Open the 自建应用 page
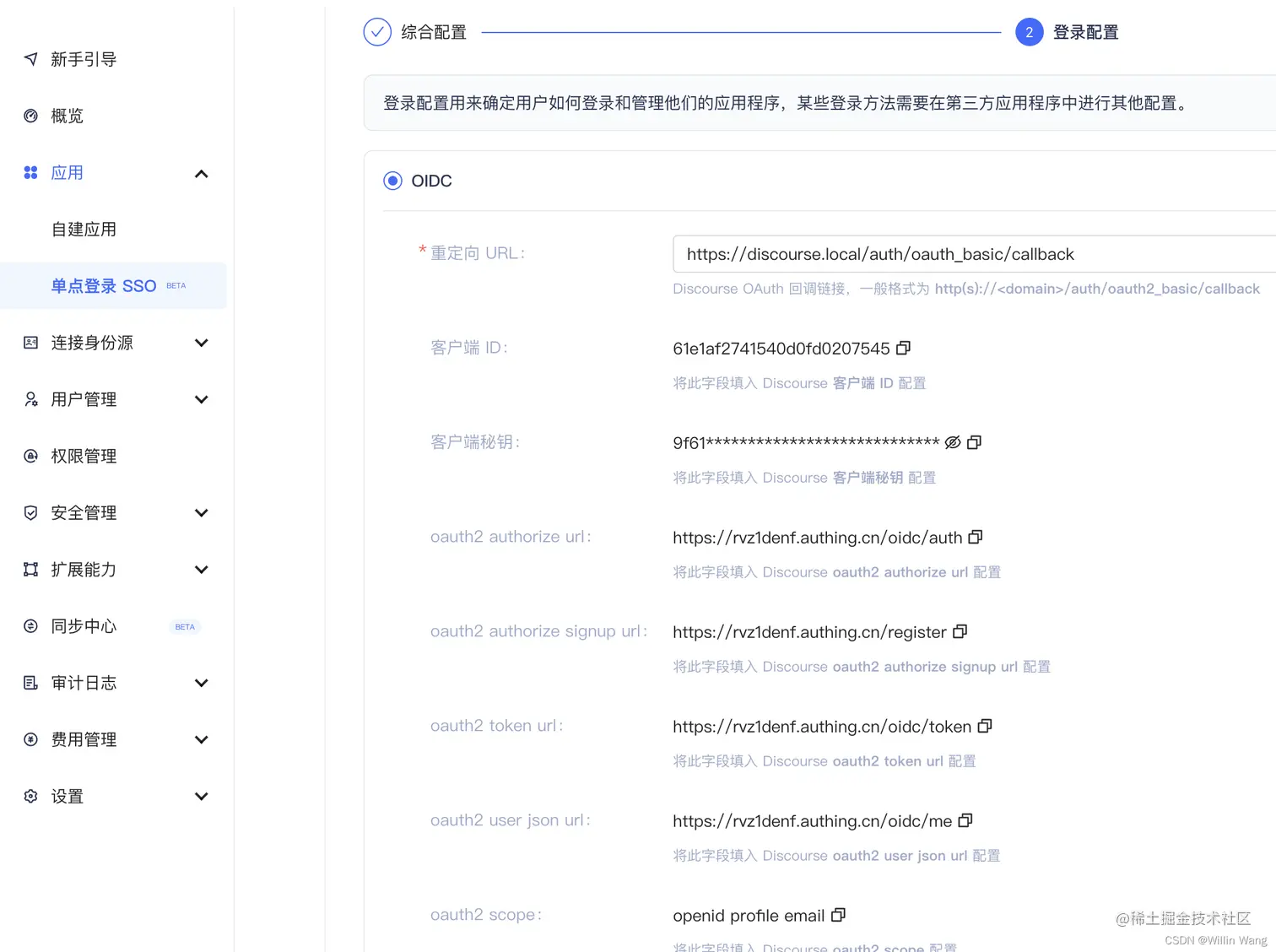 click(84, 229)
